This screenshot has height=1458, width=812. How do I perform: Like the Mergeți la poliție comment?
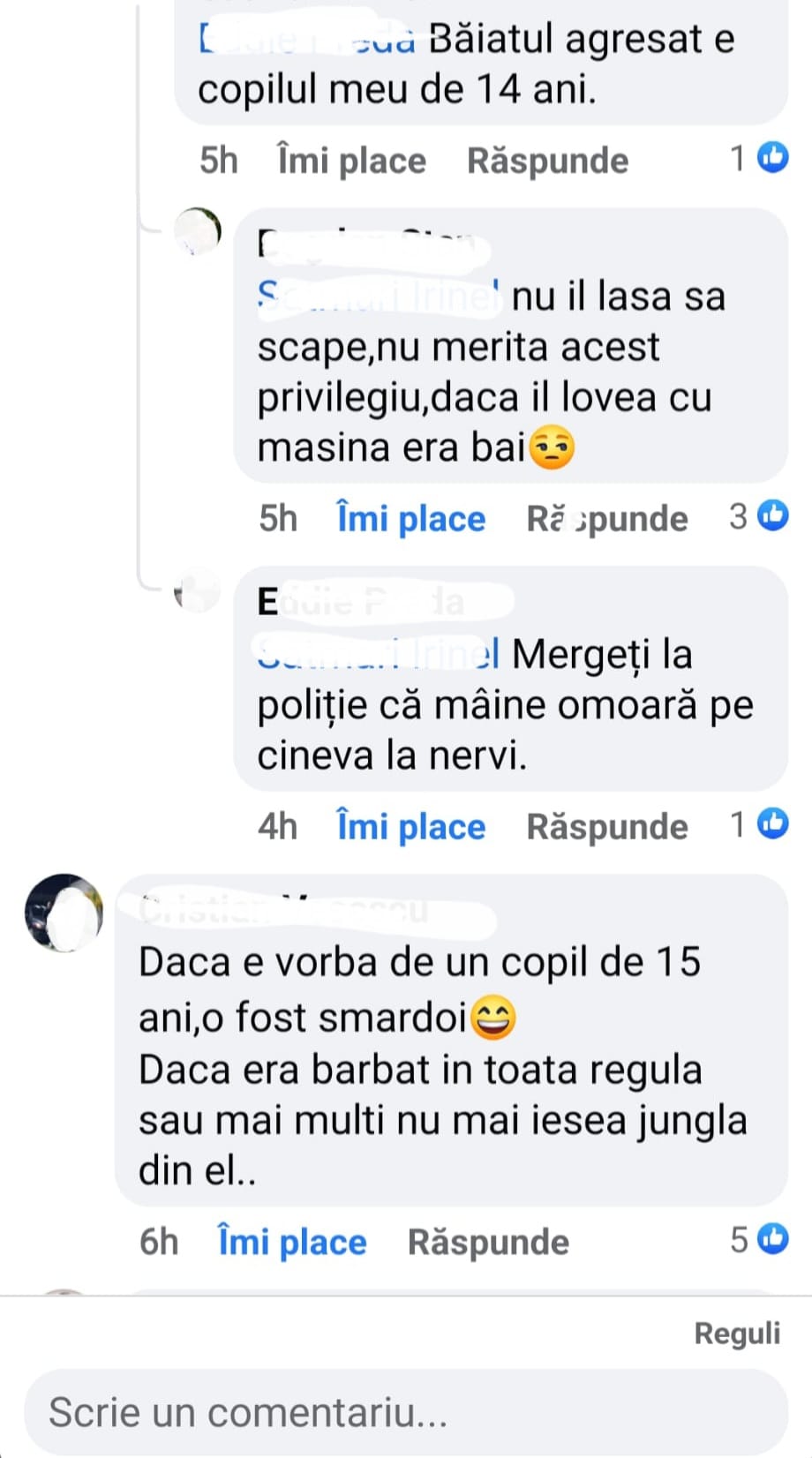point(411,826)
